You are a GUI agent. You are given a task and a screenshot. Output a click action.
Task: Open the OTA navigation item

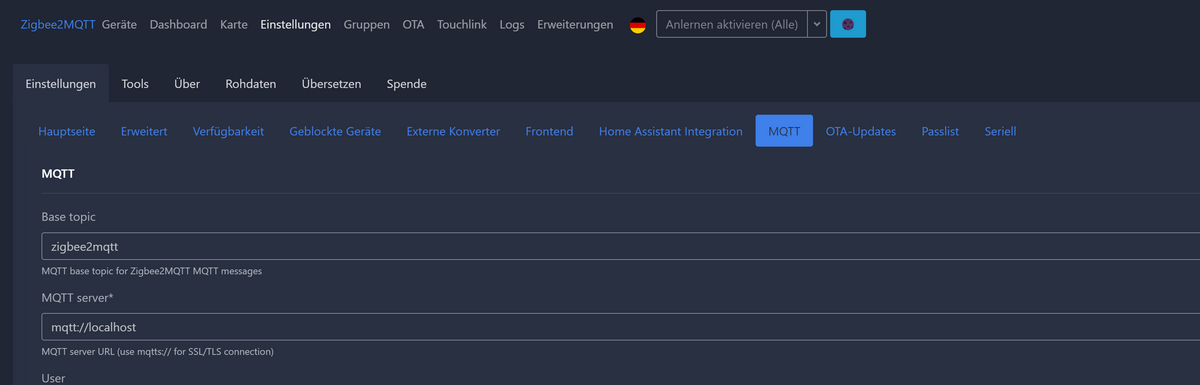[x=413, y=25]
